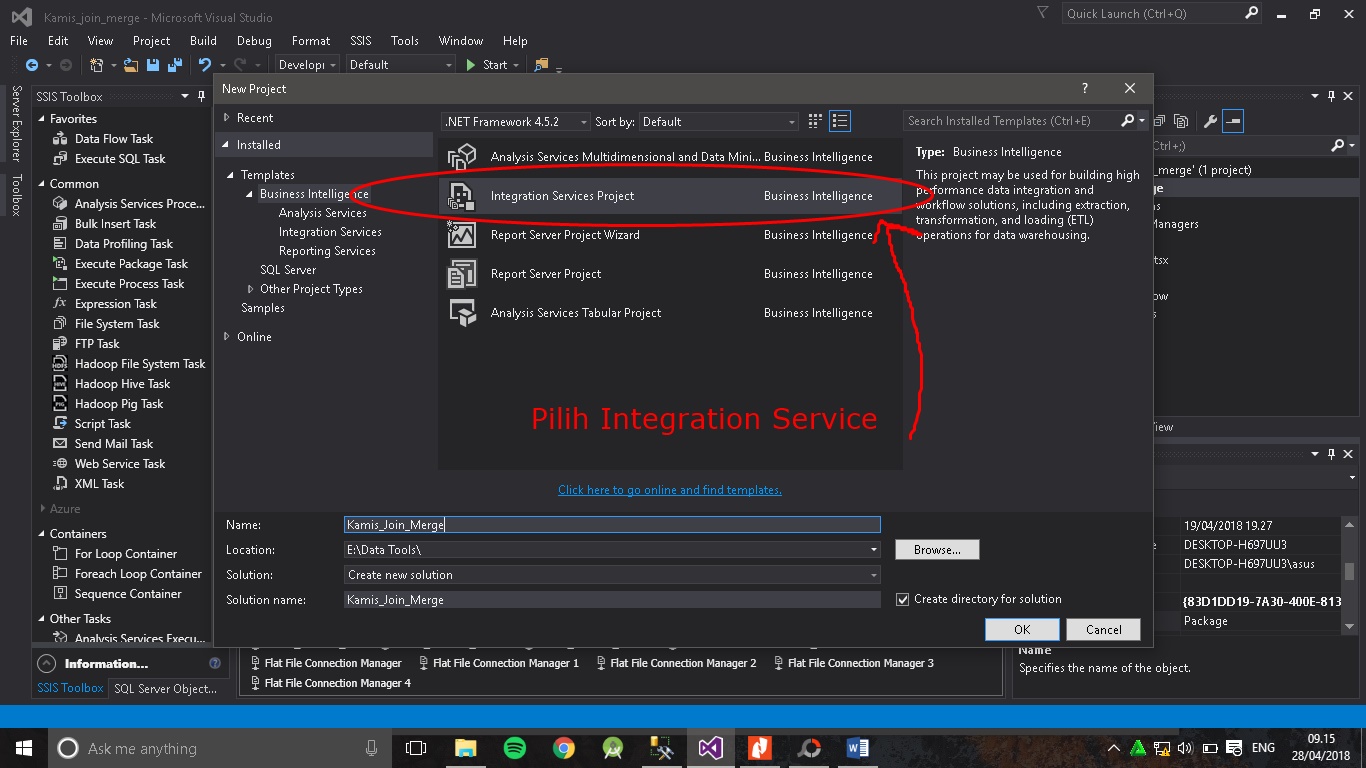Click OK to create the project
Screen dimensions: 1366x768
click(1022, 630)
